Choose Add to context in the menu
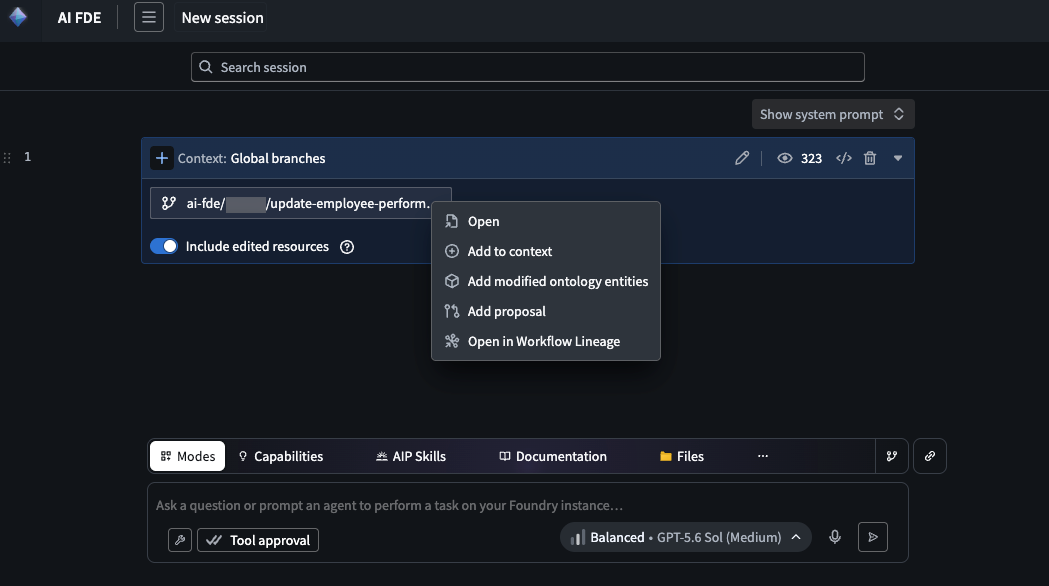Image resolution: width=1049 pixels, height=586 pixels. coord(545,252)
